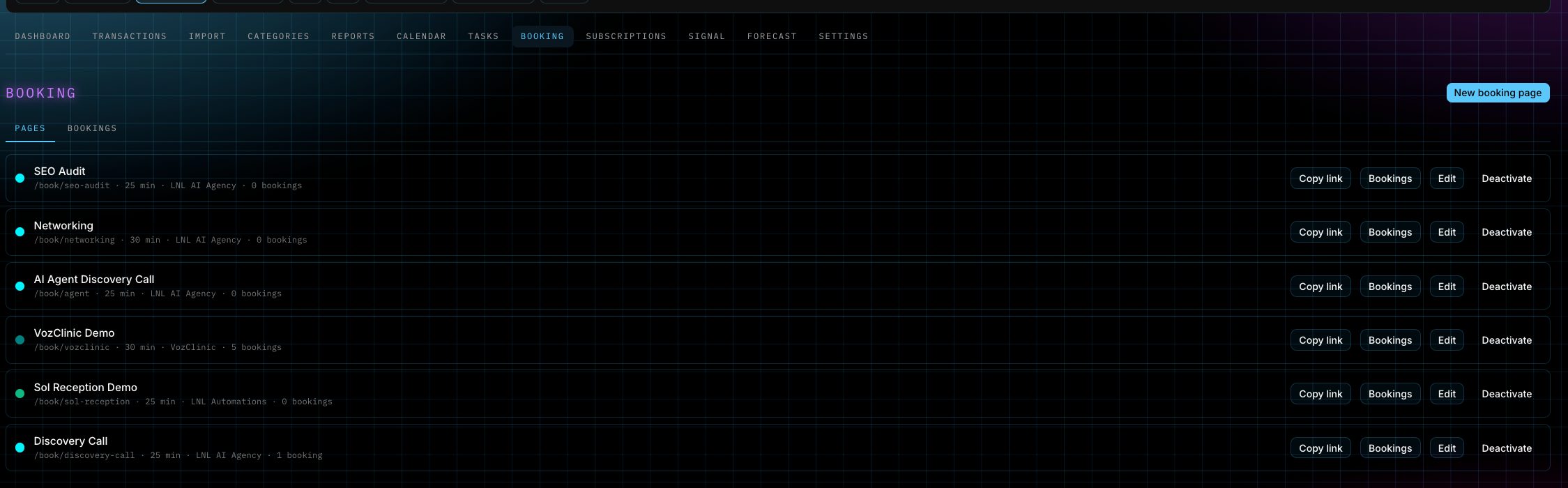Open the Dashboard section

pos(43,36)
